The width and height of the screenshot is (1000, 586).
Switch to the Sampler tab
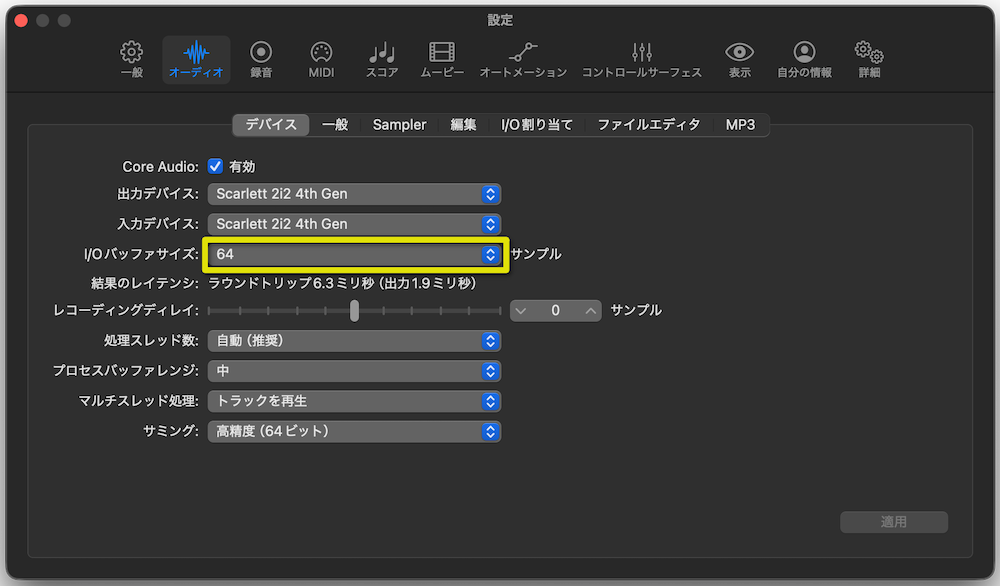399,124
